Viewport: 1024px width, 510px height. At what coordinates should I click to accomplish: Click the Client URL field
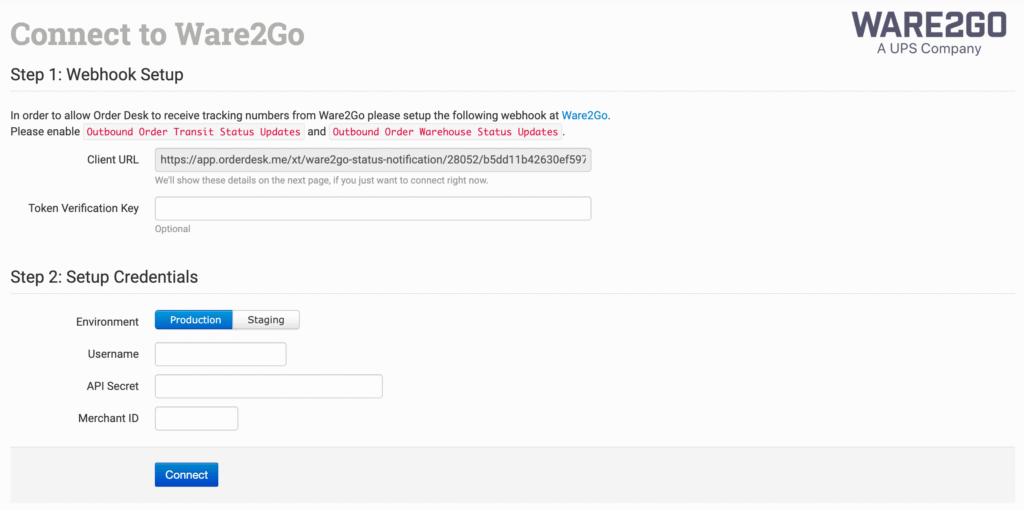click(x=373, y=160)
